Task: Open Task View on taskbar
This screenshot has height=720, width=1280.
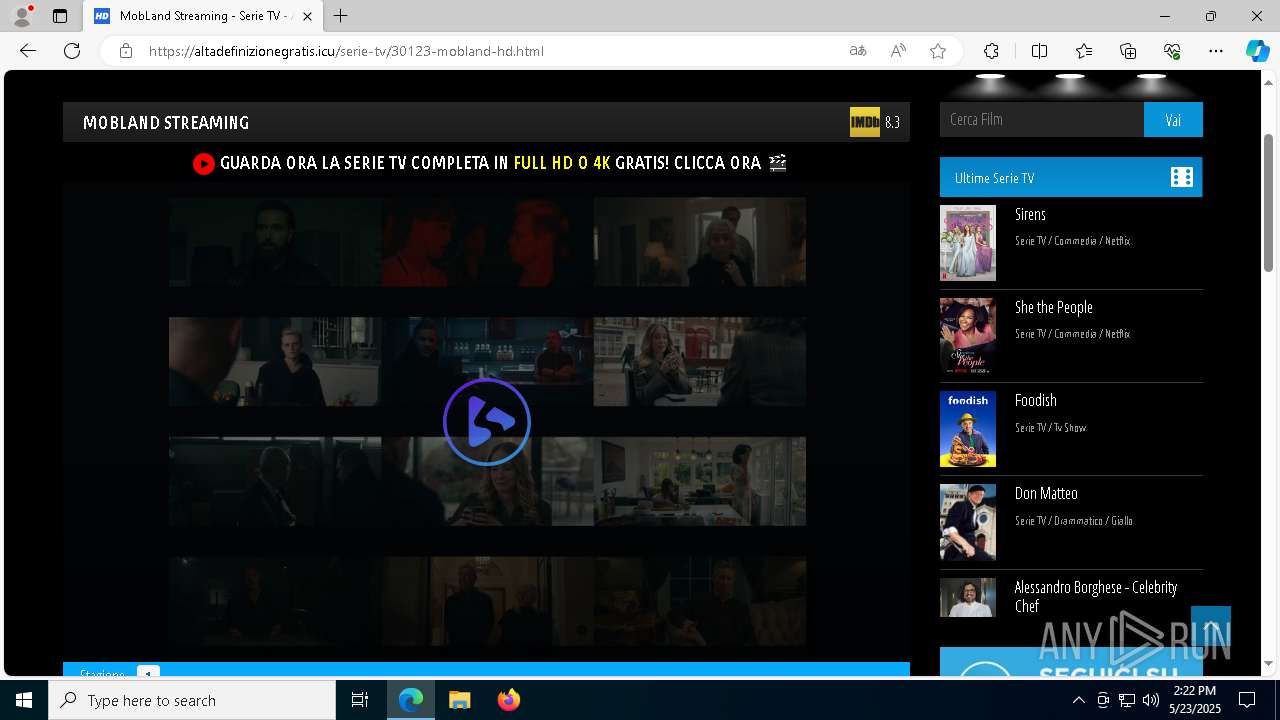Action: click(x=360, y=700)
